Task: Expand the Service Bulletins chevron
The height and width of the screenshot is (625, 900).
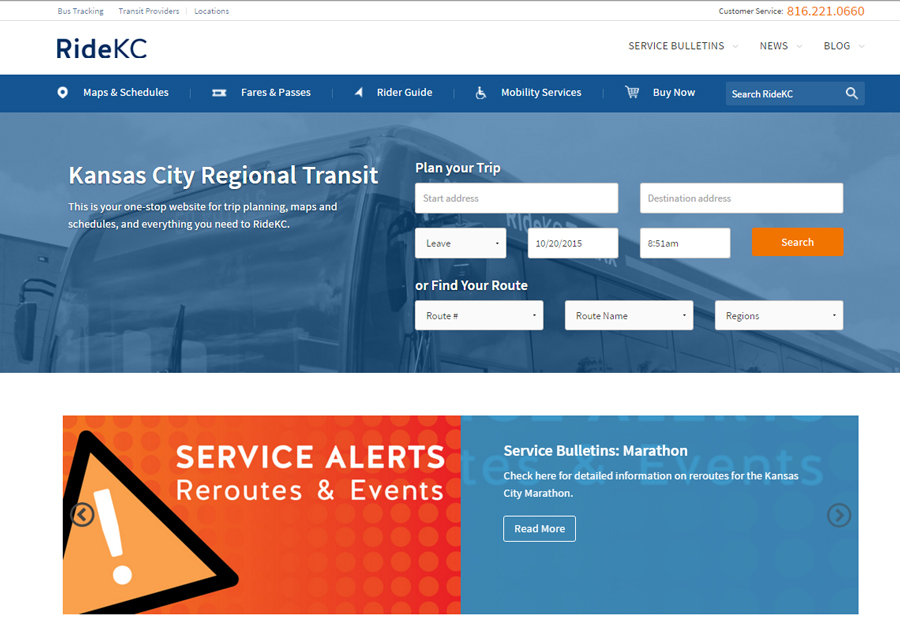Action: click(735, 46)
